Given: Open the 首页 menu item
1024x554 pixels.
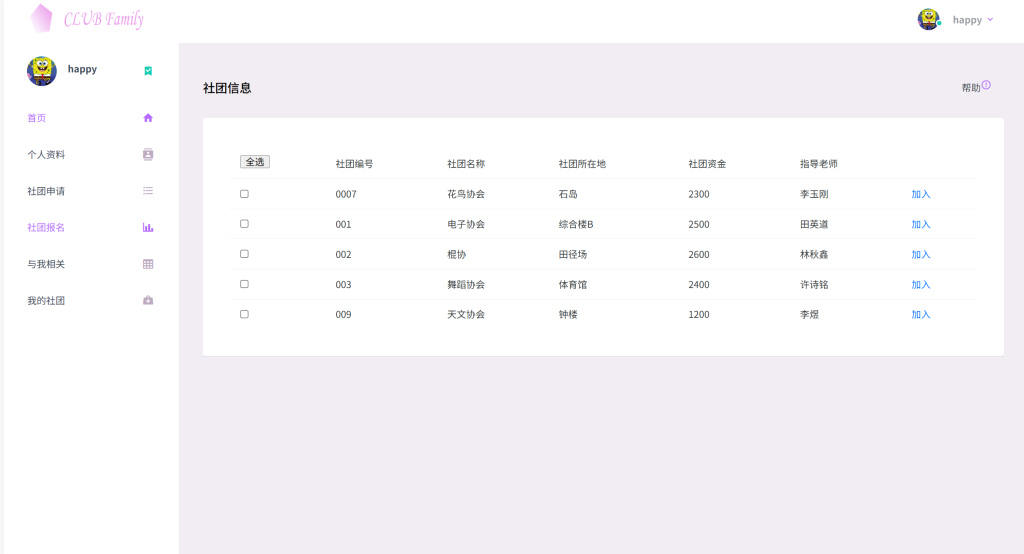Looking at the screenshot, I should tap(37, 118).
